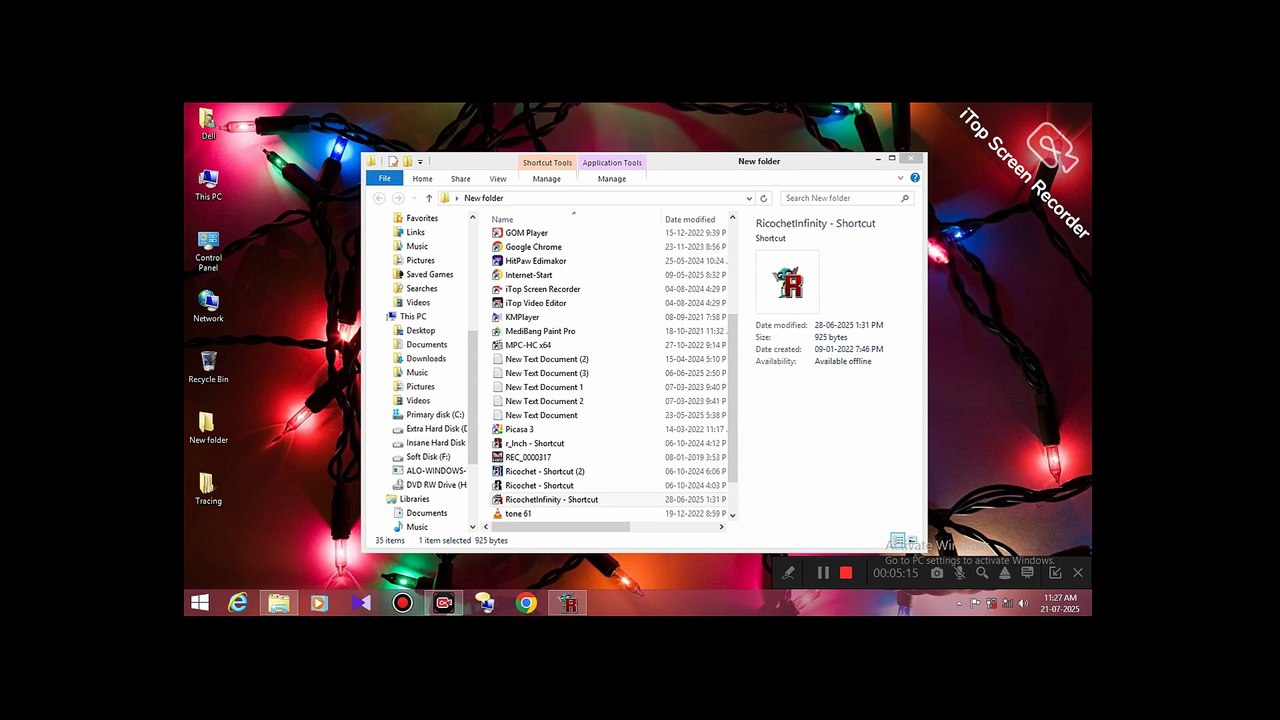Viewport: 1280px width, 720px height.
Task: Open the Tracing folder on desktop
Action: point(208,490)
